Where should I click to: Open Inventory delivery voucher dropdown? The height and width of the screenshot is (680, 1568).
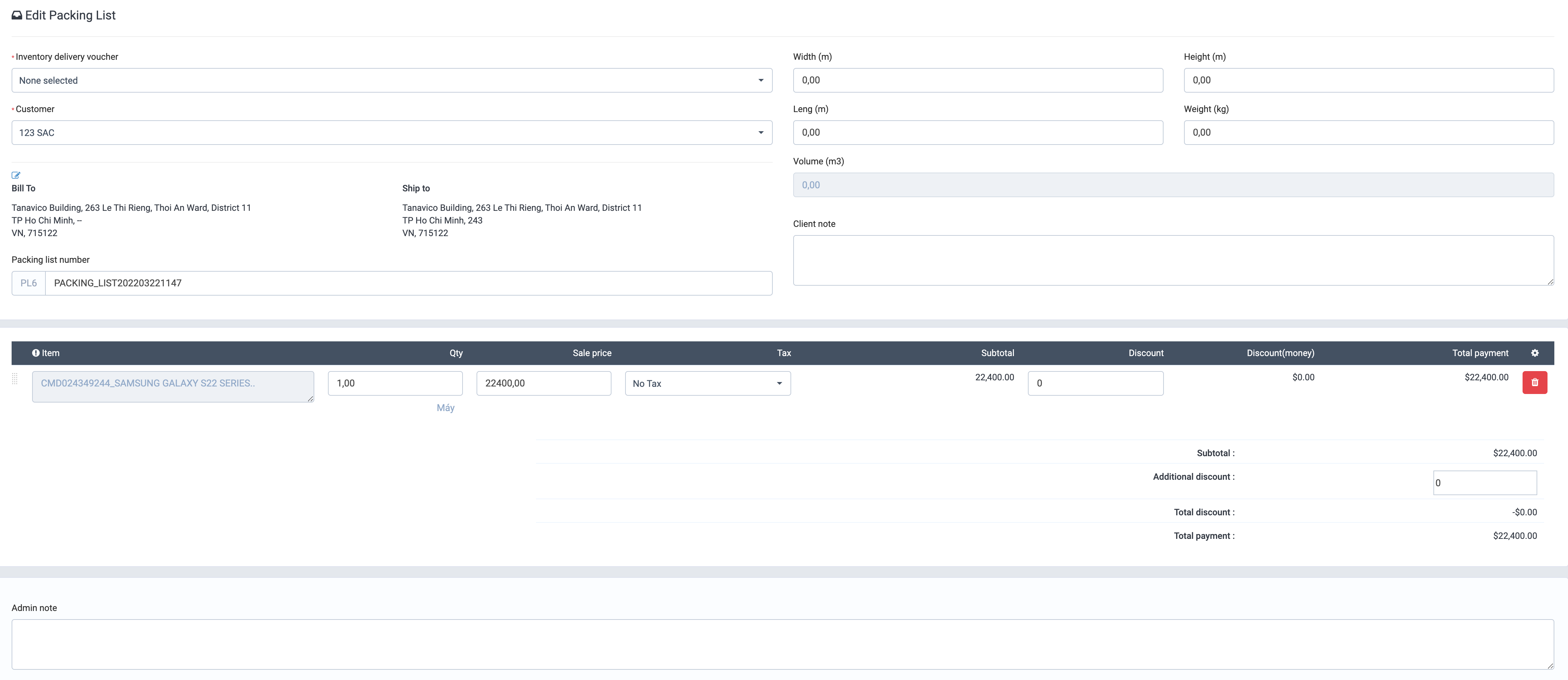[x=391, y=80]
